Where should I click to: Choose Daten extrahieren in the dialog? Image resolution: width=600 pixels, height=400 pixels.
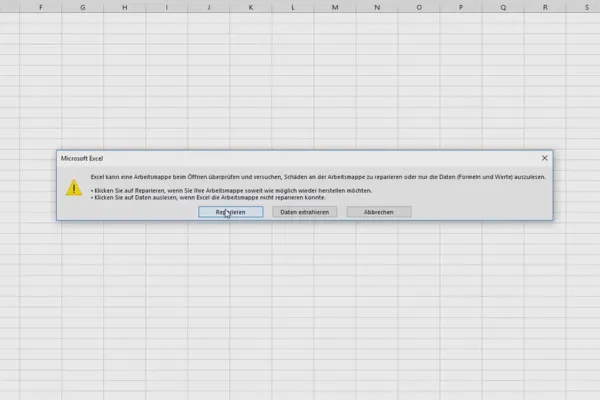pyautogui.click(x=305, y=212)
